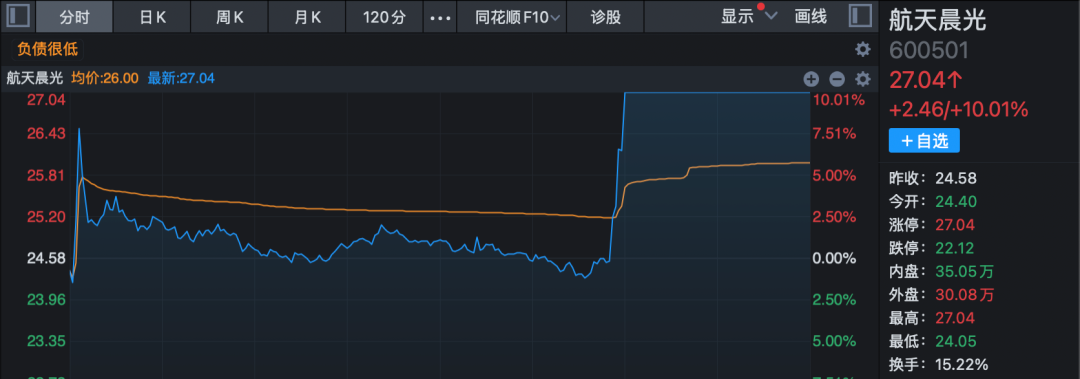Switch to the 周K tab

pyautogui.click(x=229, y=17)
